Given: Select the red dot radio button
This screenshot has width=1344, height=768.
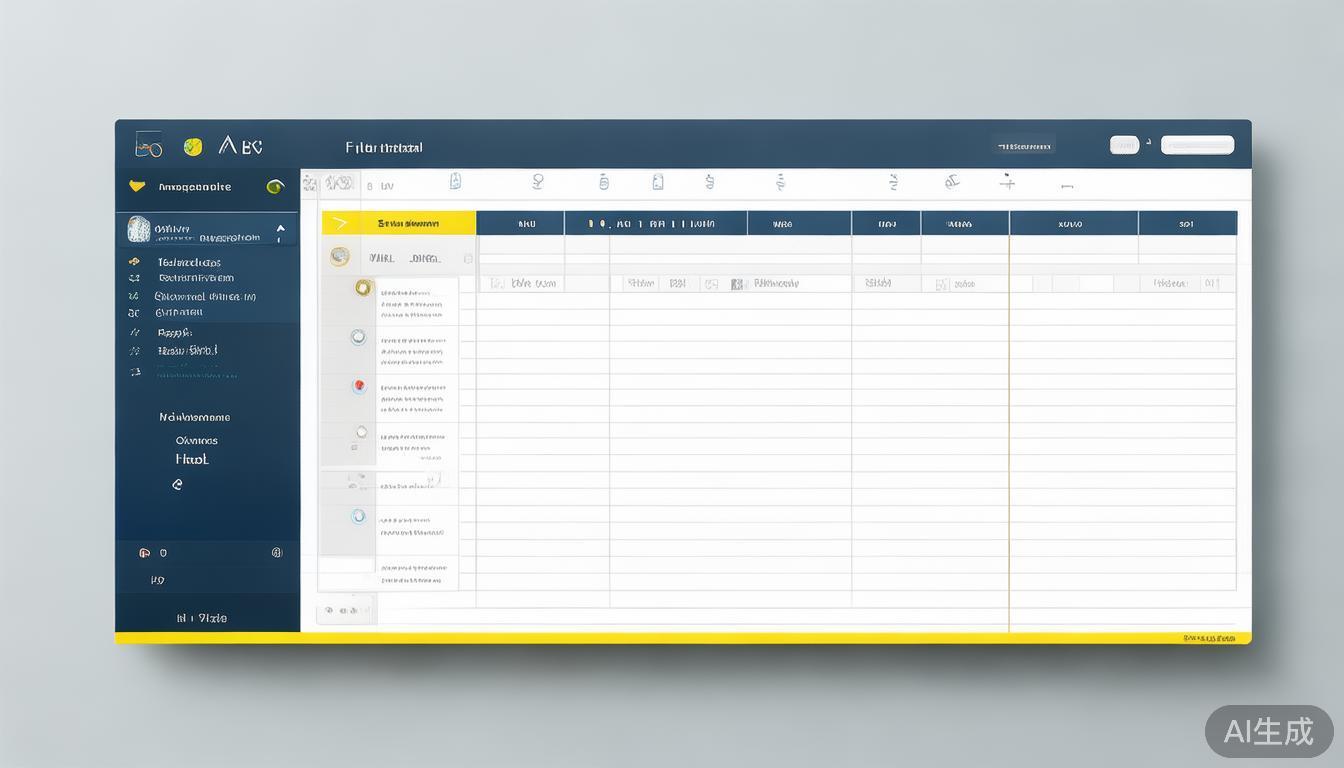Looking at the screenshot, I should pyautogui.click(x=359, y=386).
